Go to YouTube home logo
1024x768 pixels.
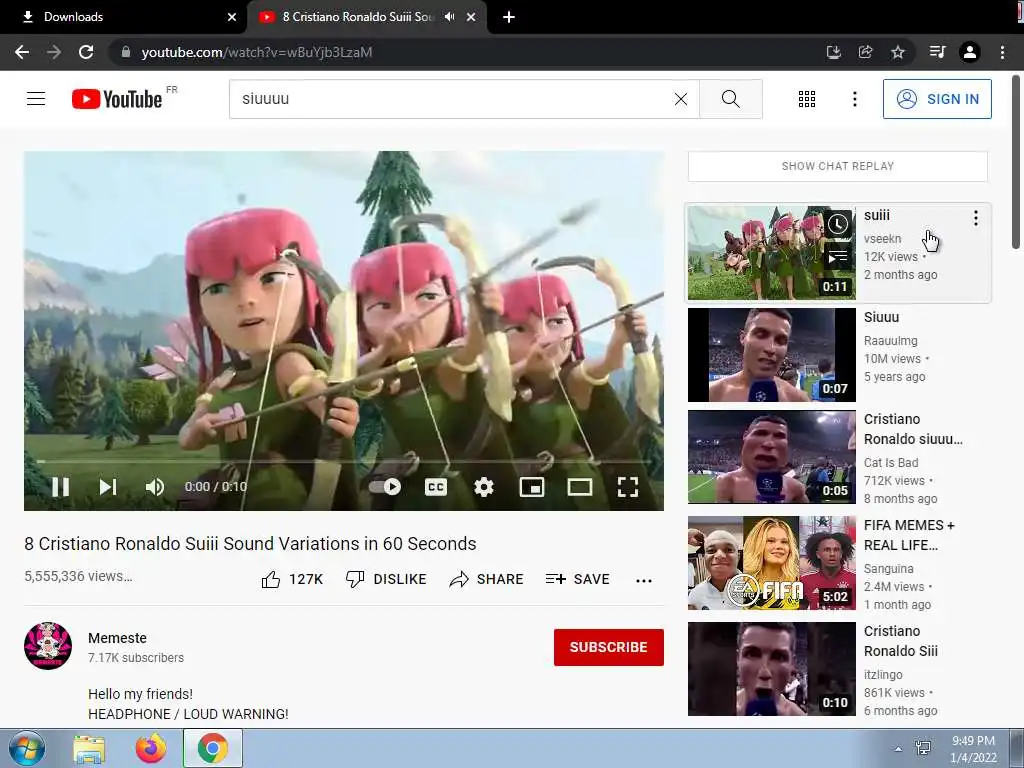(x=117, y=99)
